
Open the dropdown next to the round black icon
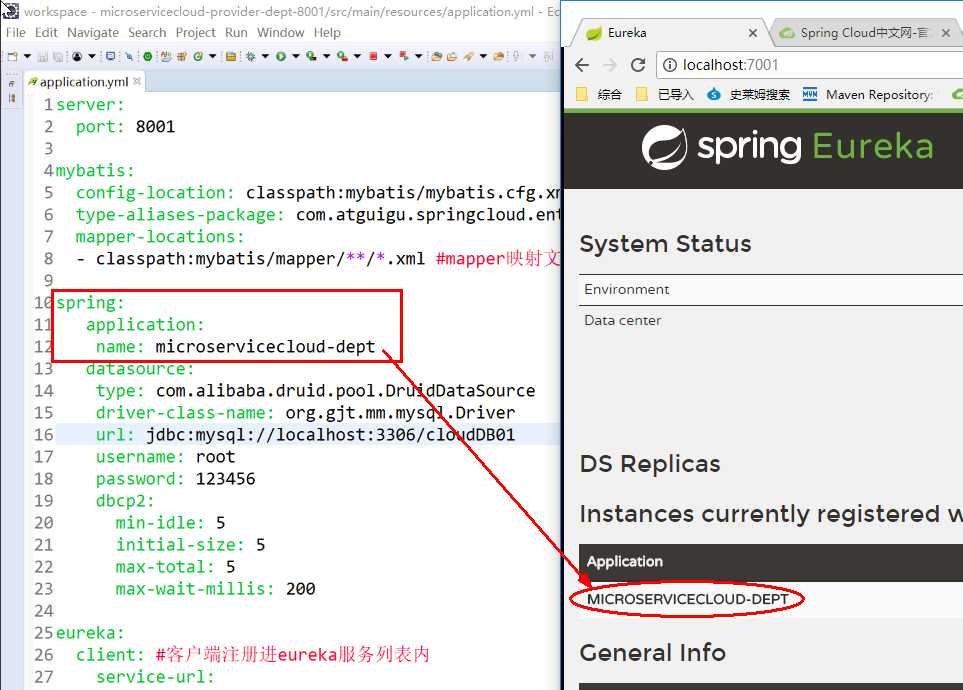92,57
